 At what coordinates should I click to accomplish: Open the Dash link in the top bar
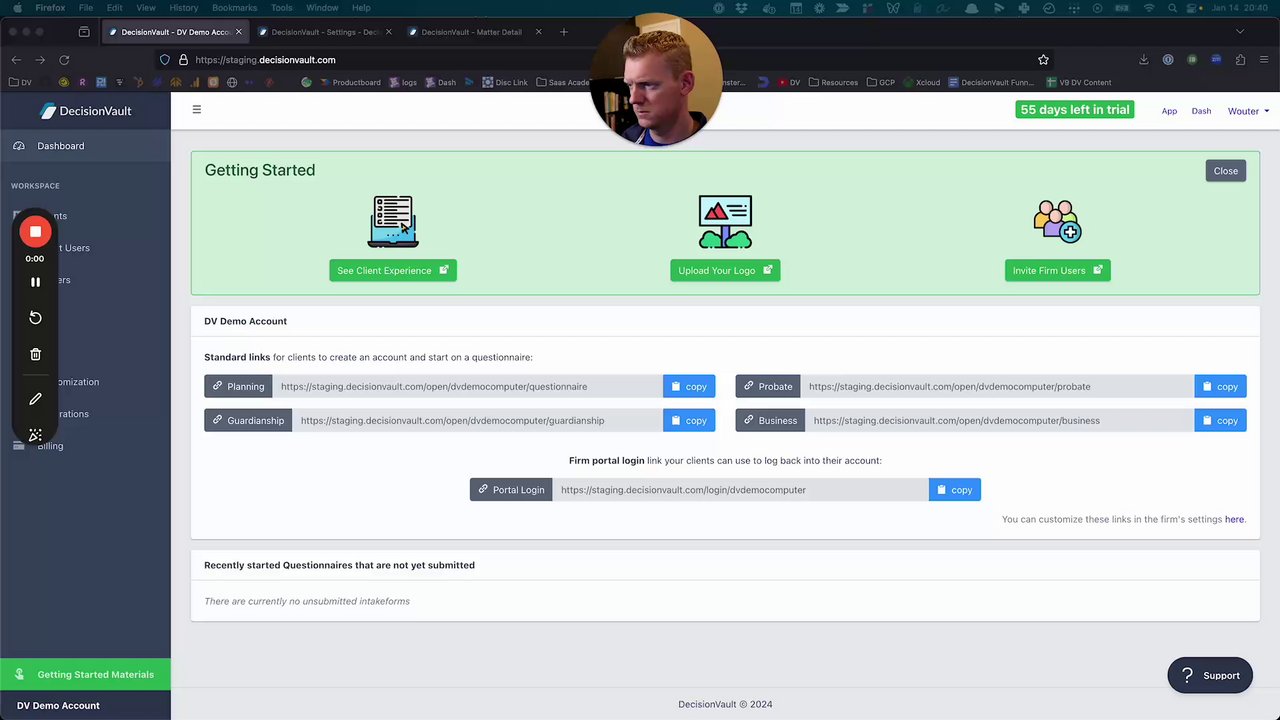point(1201,111)
